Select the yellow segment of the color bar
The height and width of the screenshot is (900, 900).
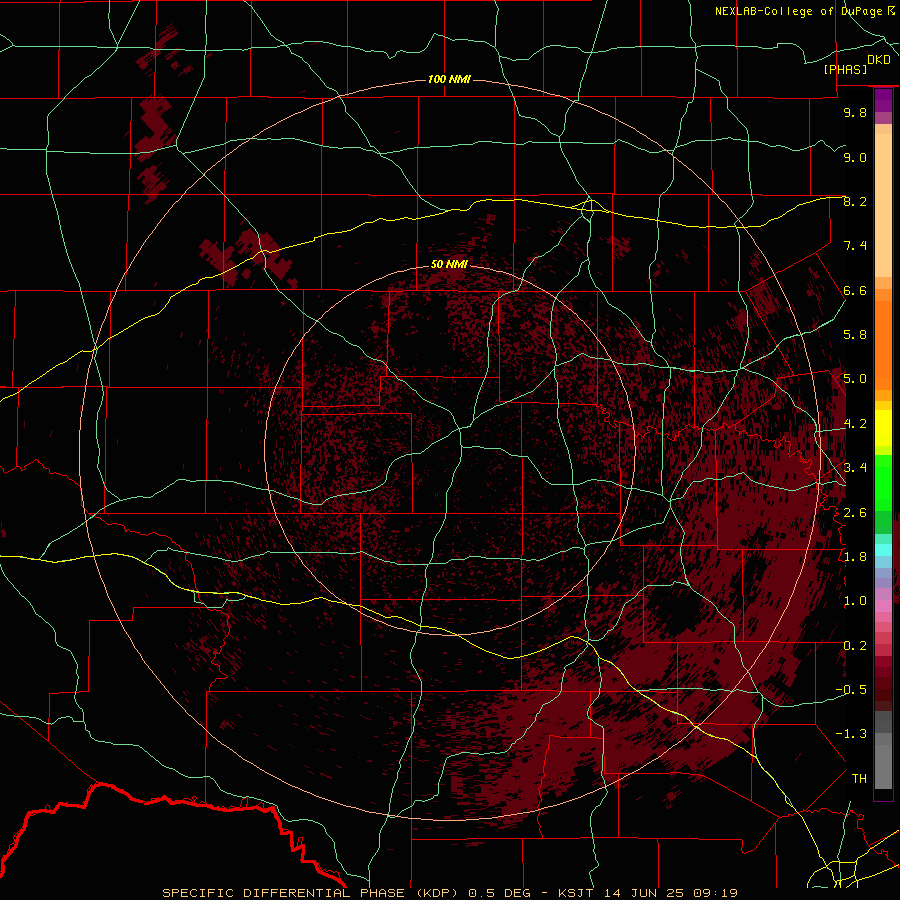[x=883, y=428]
